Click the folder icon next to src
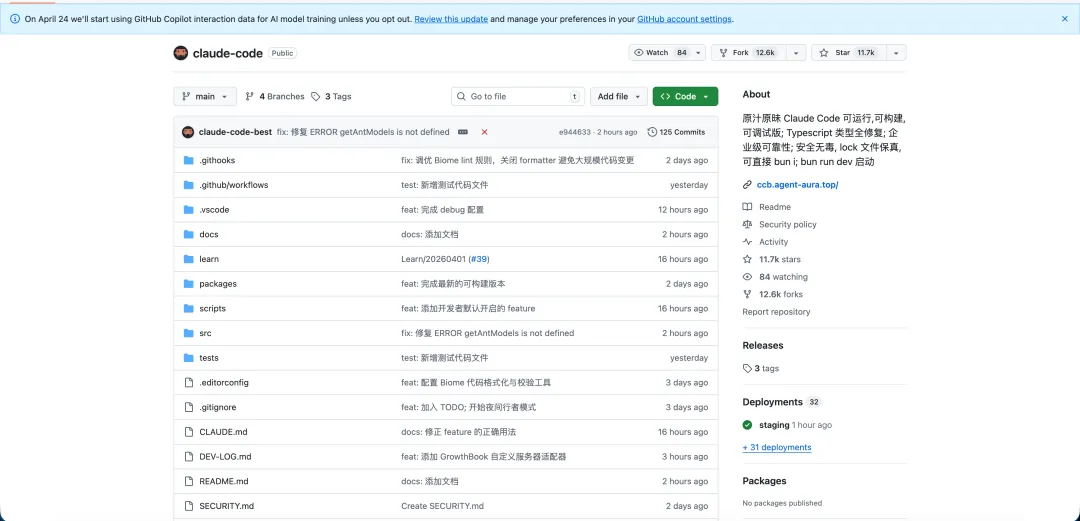1080x521 pixels. coord(189,333)
